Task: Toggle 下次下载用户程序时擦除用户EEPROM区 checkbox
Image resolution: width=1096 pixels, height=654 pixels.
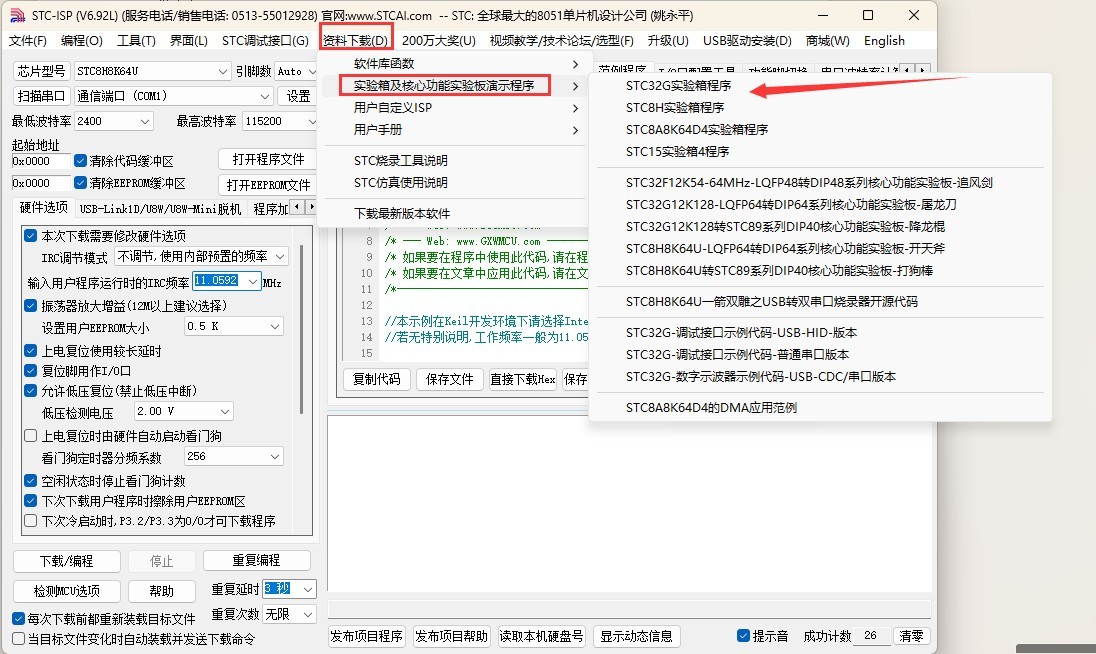Action: click(x=30, y=501)
